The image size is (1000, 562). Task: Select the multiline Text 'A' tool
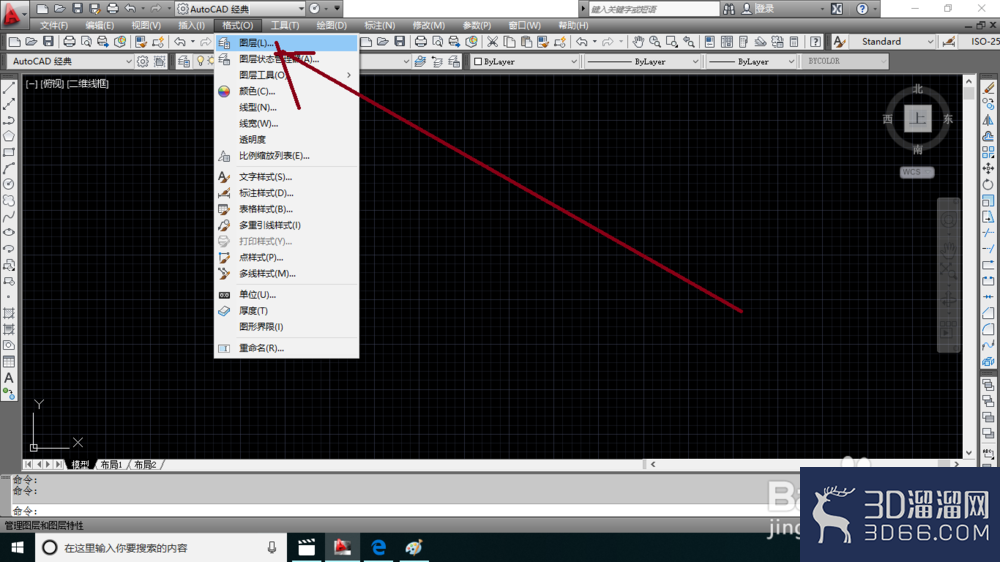tap(9, 378)
